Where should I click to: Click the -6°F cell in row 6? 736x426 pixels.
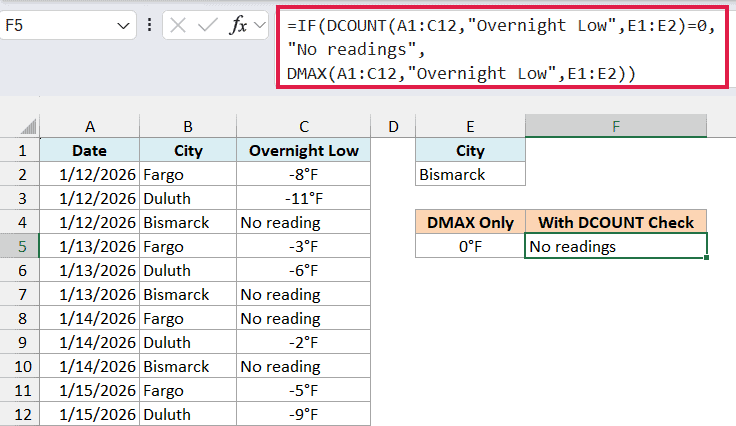click(x=304, y=270)
